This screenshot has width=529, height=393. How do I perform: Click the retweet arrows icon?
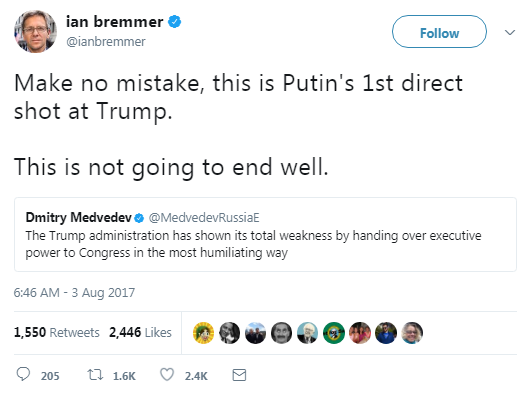coord(95,375)
